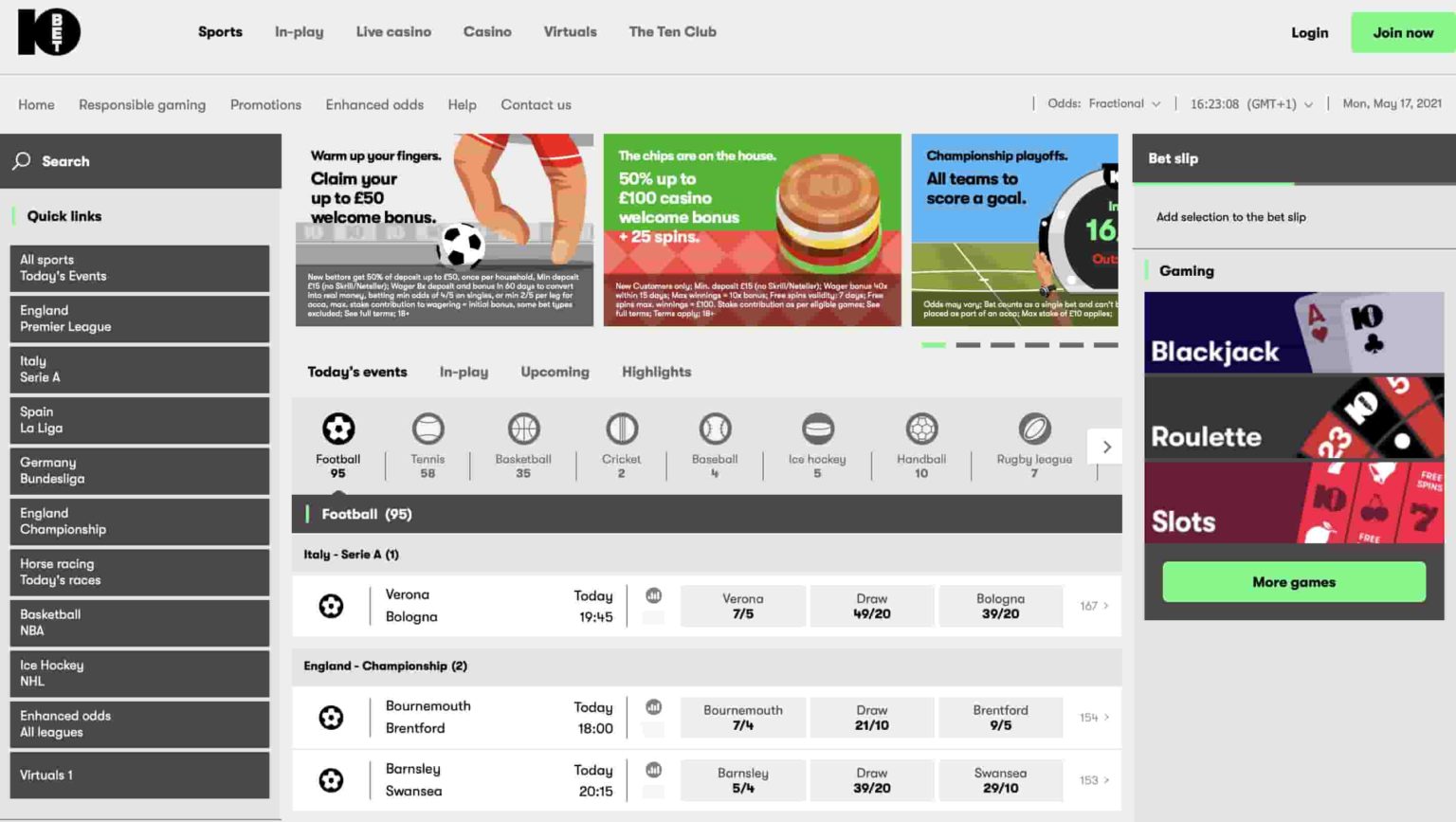The height and width of the screenshot is (822, 1456).
Task: Jump to first banner carousel indicator
Action: pyautogui.click(x=934, y=345)
